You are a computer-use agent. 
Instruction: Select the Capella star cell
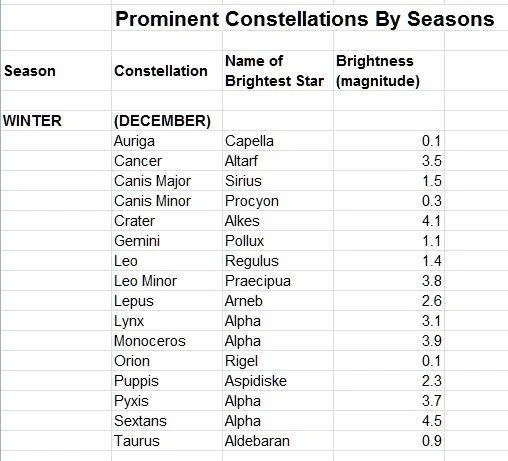278,141
